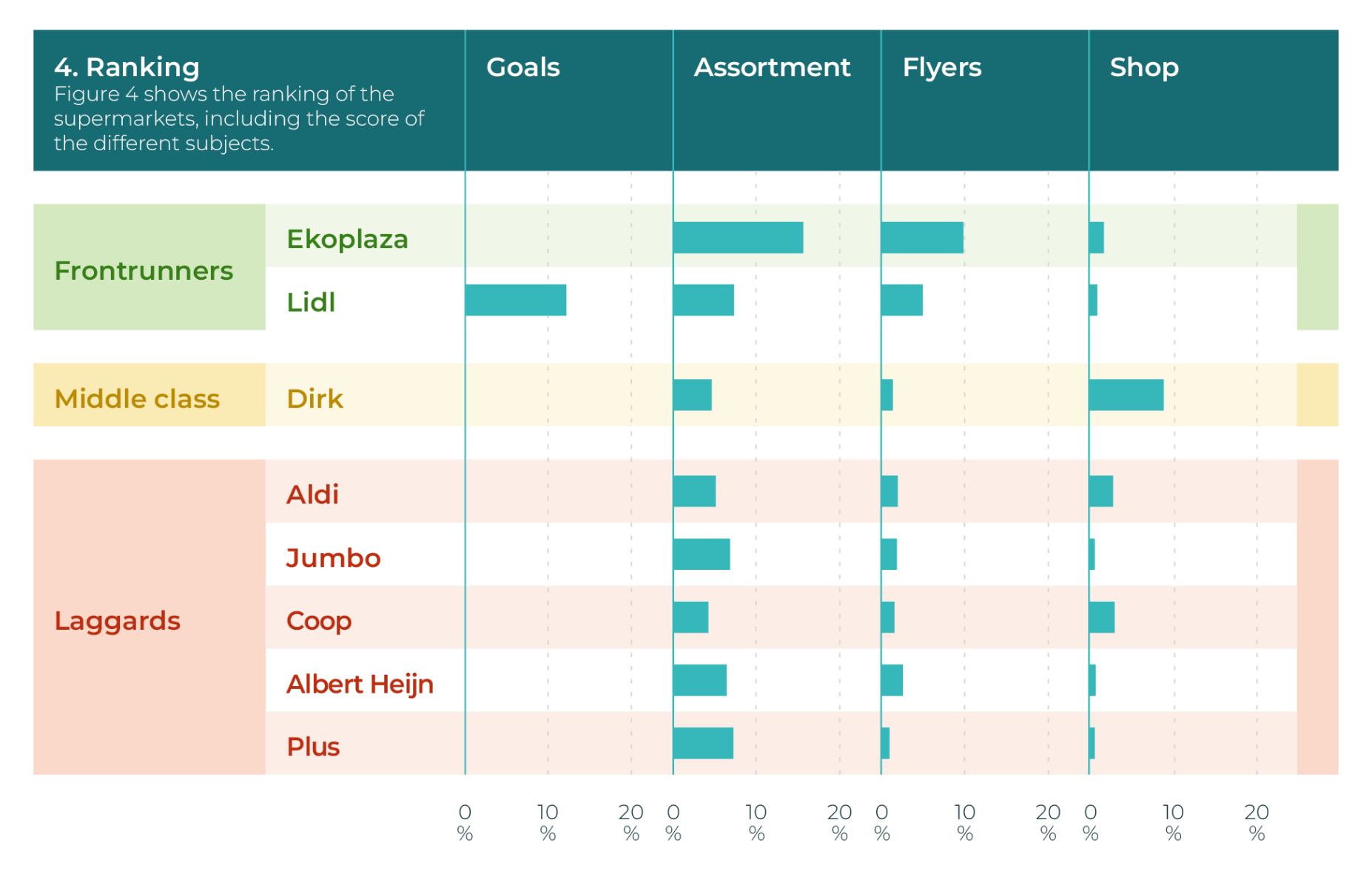Click the Frontrunners category label
This screenshot has height=874, width=1372.
coord(144,271)
